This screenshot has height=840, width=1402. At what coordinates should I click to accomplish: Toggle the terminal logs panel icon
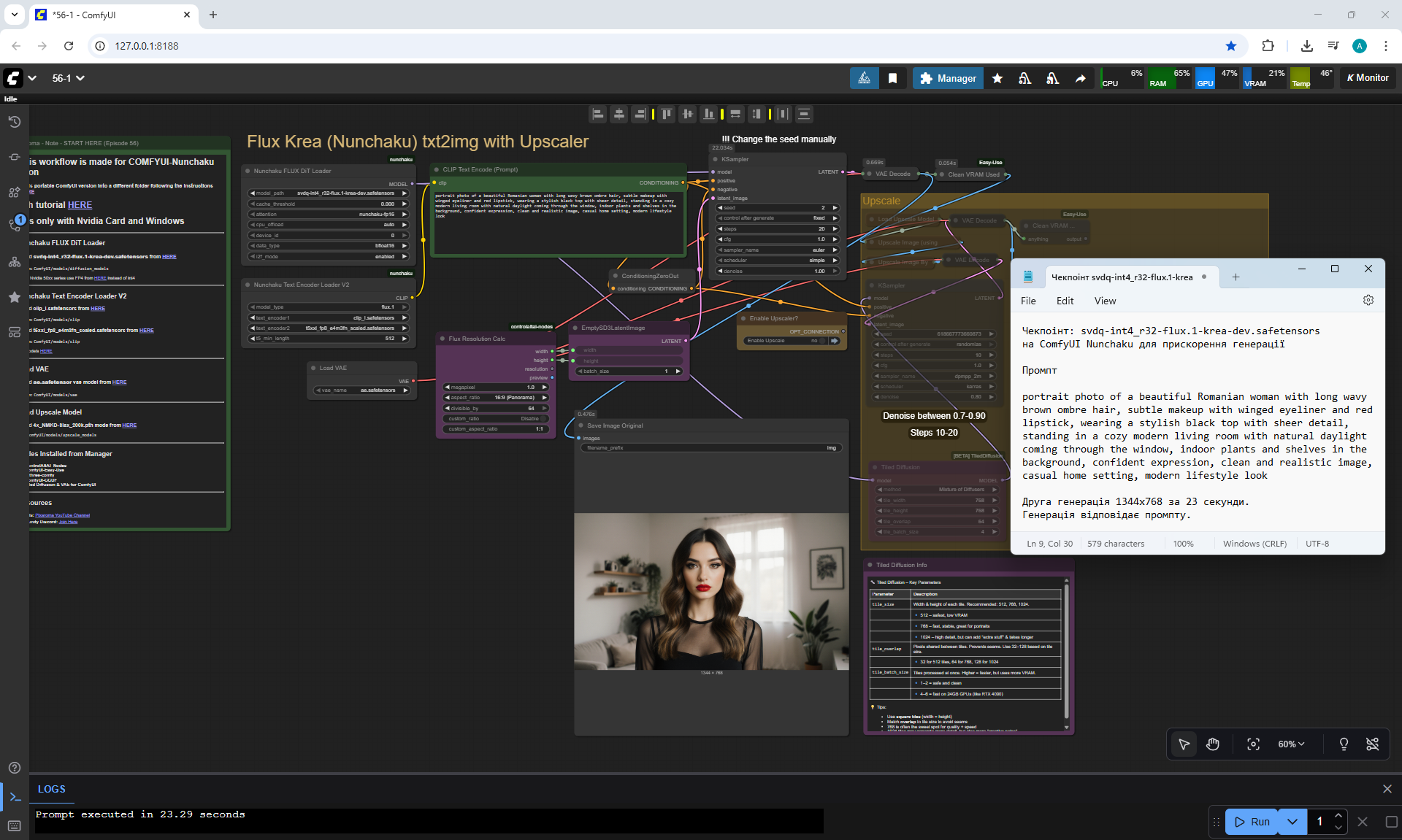coord(15,797)
